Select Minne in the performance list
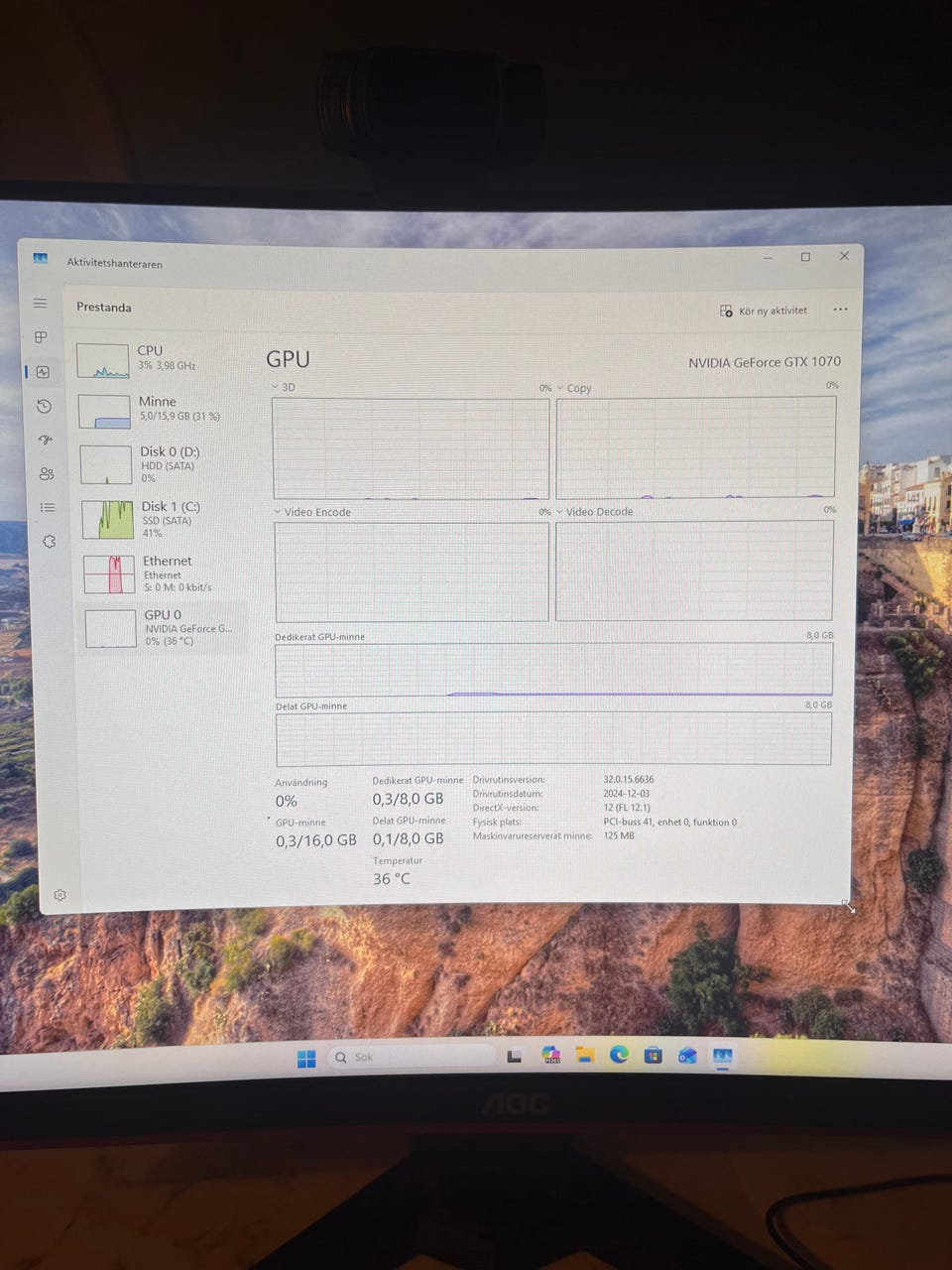This screenshot has width=952, height=1270. 161,410
